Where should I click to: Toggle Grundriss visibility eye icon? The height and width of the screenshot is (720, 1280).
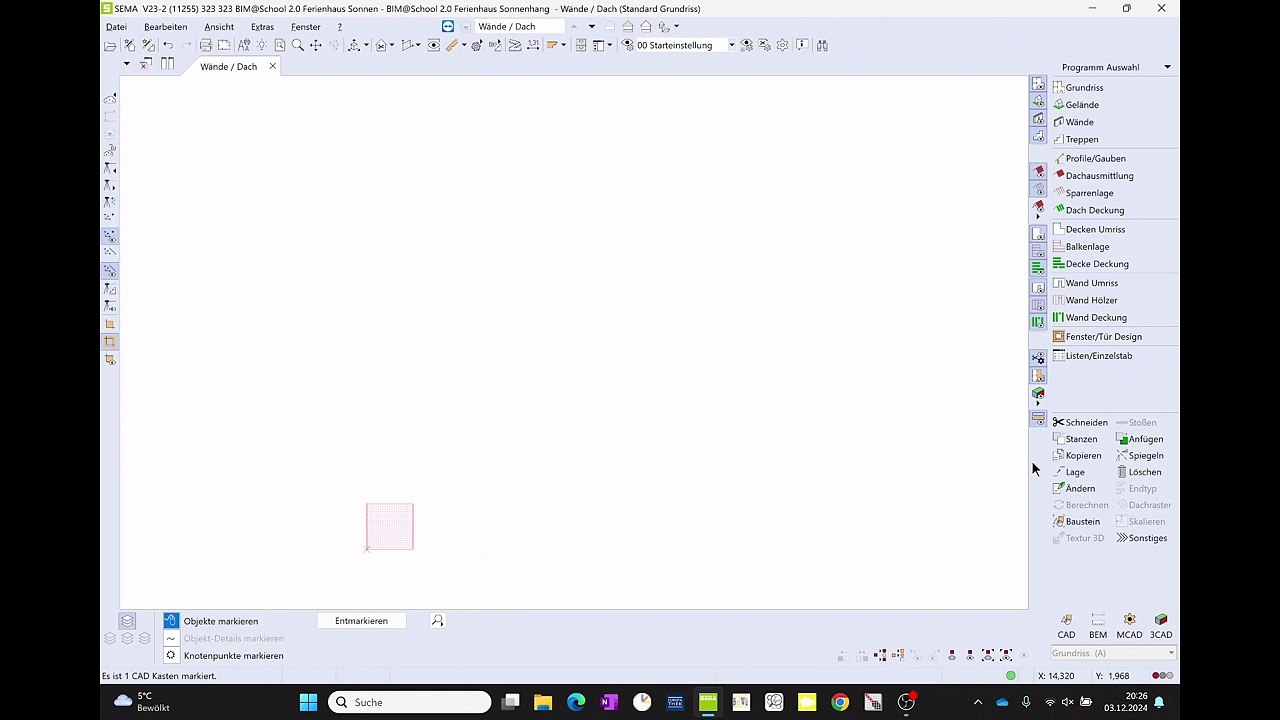[x=1038, y=85]
